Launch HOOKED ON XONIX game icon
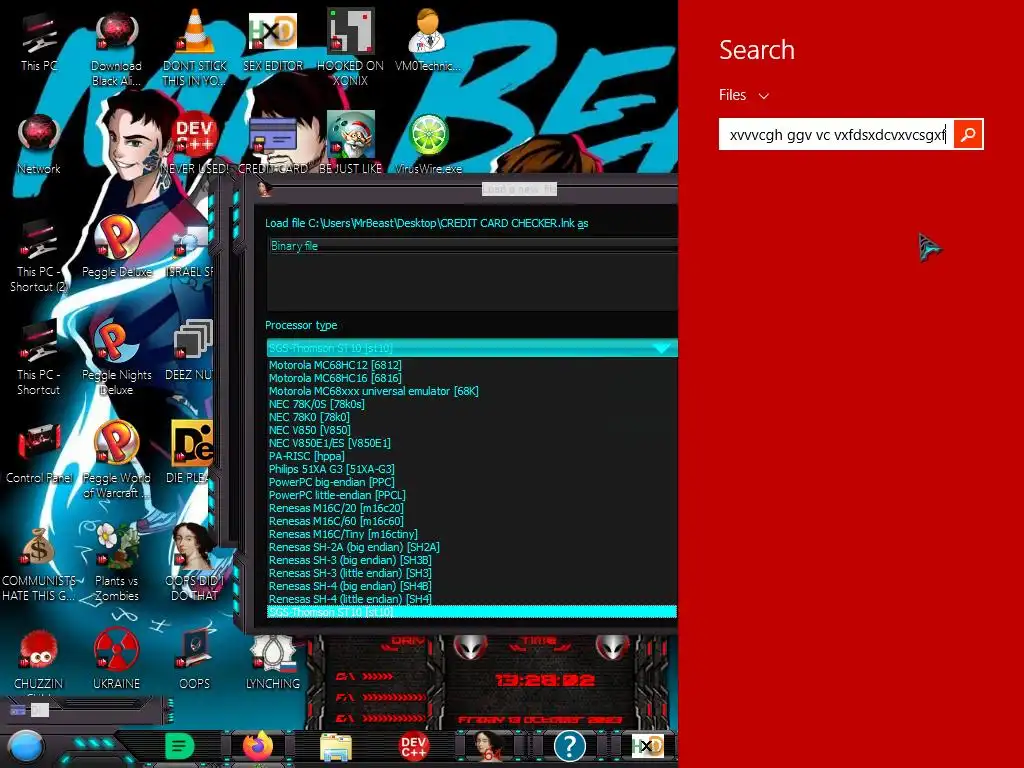Image resolution: width=1024 pixels, height=768 pixels. pos(351,49)
